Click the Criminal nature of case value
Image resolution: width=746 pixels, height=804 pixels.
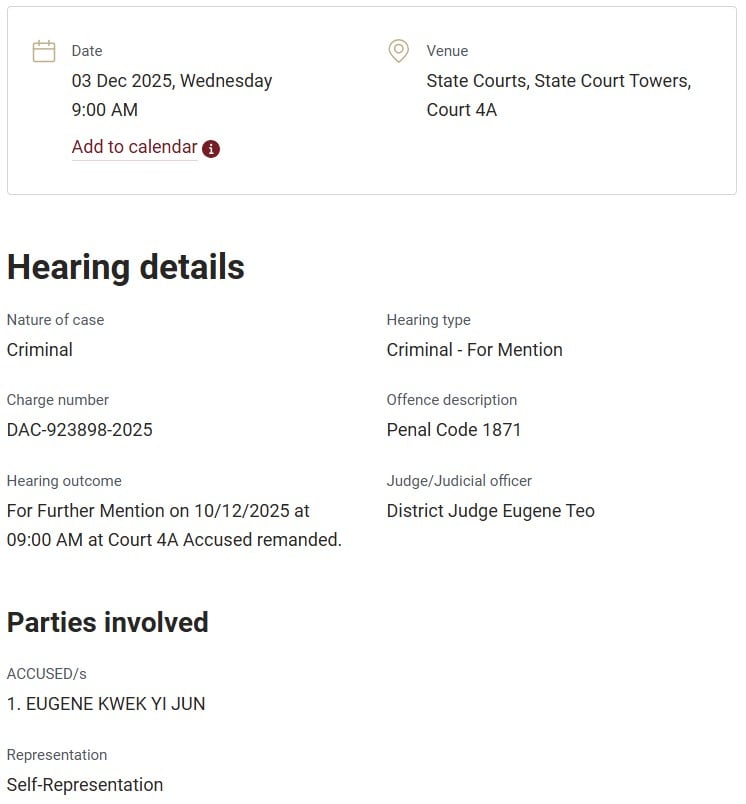pyautogui.click(x=40, y=350)
